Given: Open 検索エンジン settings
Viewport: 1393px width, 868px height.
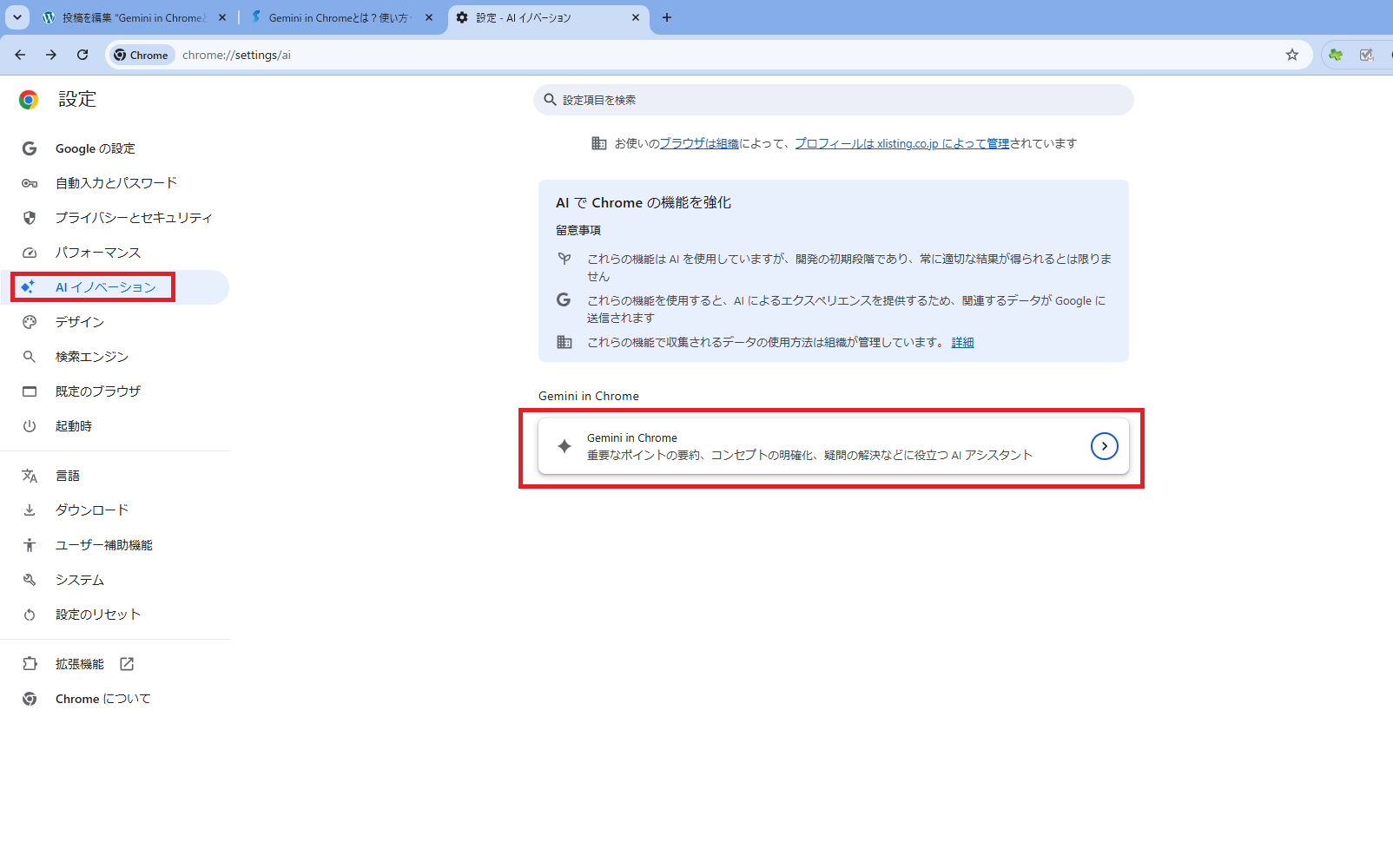Looking at the screenshot, I should coord(116,357).
